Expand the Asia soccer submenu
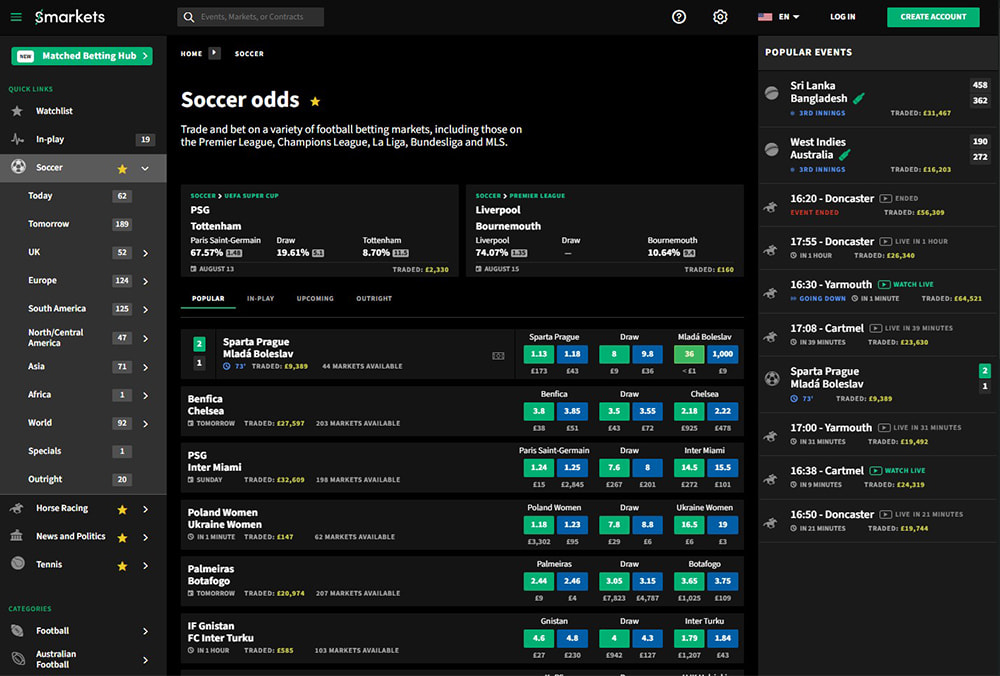Viewport: 1000px width, 676px height. (145, 367)
